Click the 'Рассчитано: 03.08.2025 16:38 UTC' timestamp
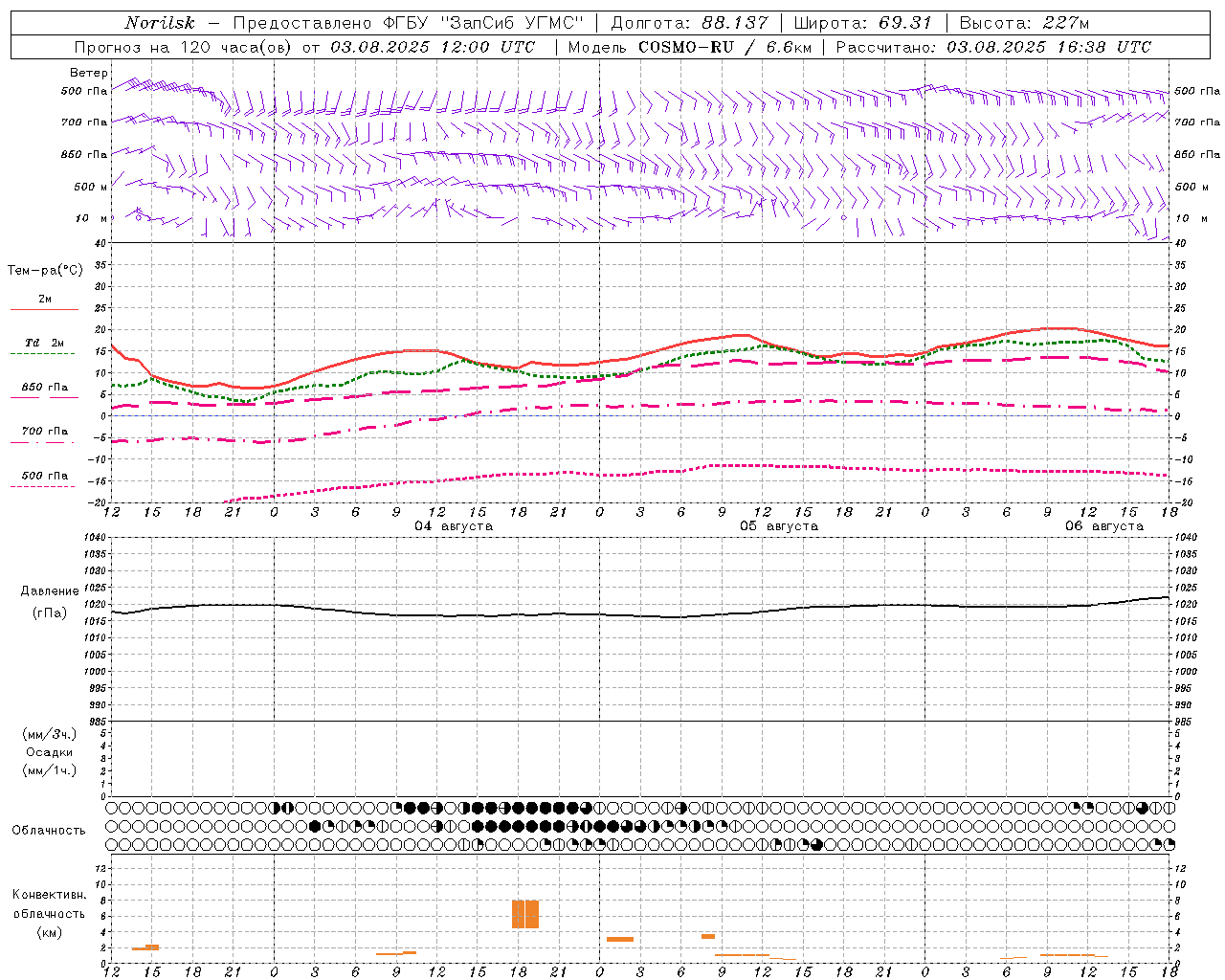The width and height of the screenshot is (1225, 980). pos(993,47)
